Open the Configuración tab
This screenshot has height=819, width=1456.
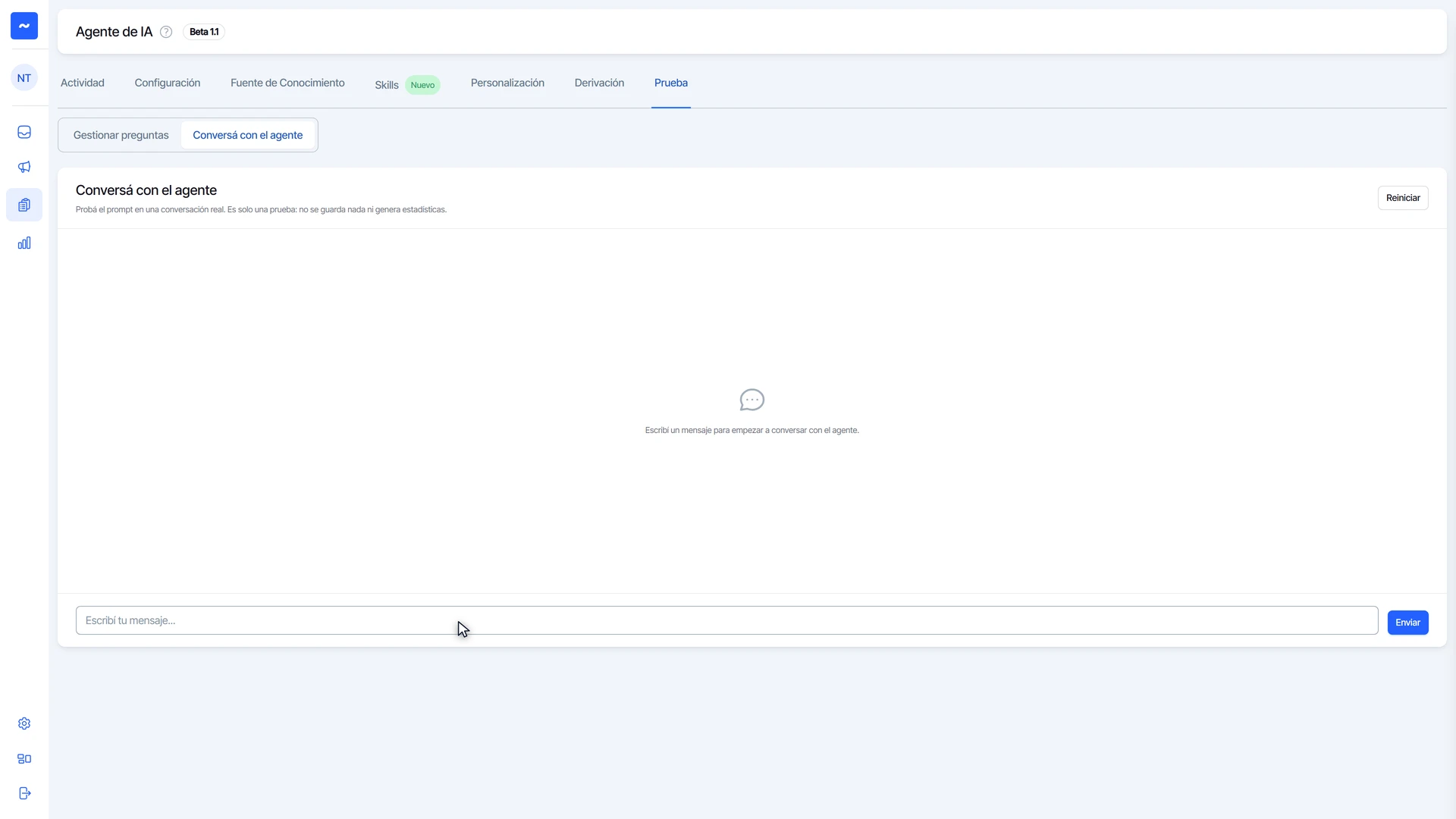point(168,83)
